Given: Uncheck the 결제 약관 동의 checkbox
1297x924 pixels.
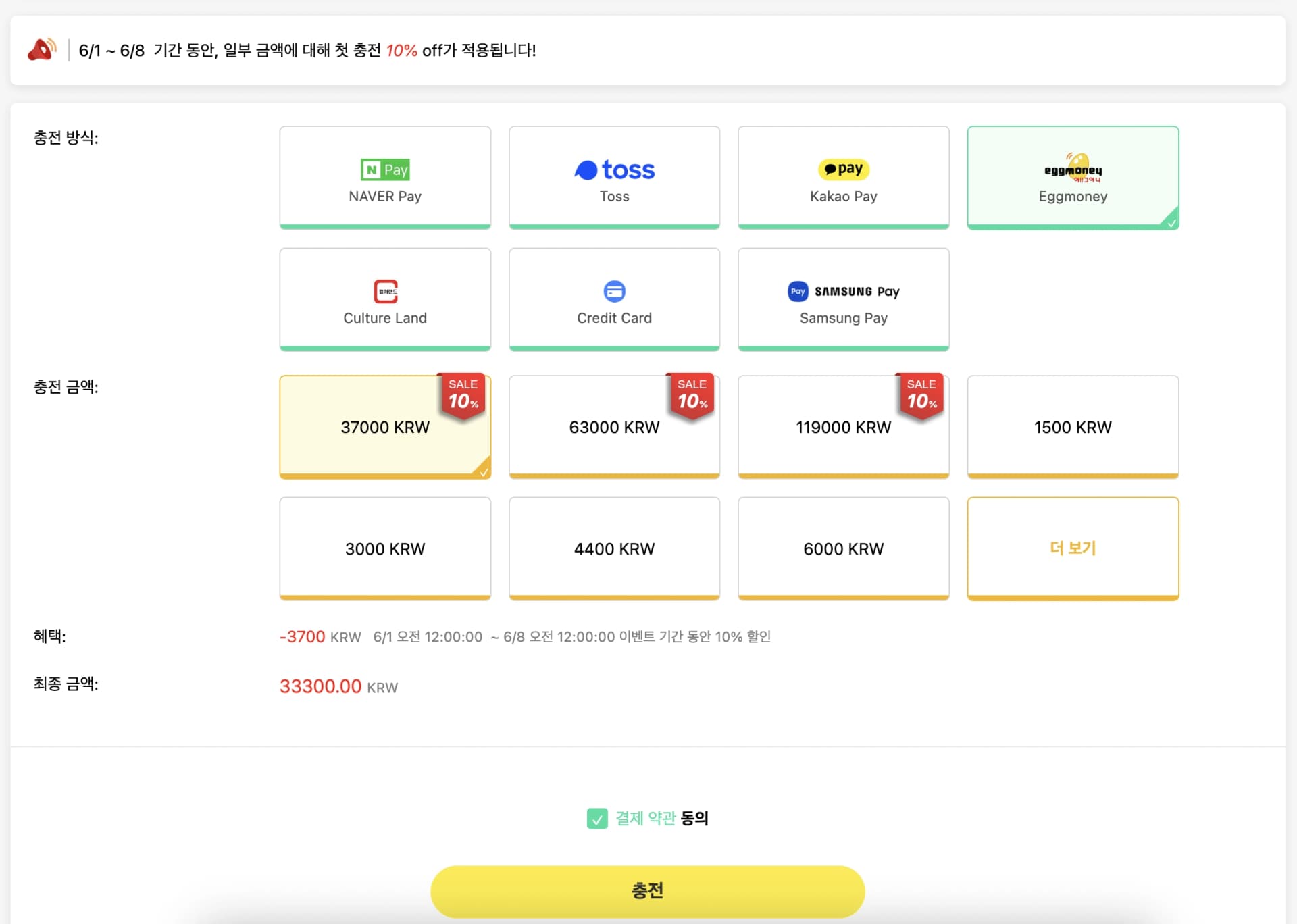Looking at the screenshot, I should [597, 819].
